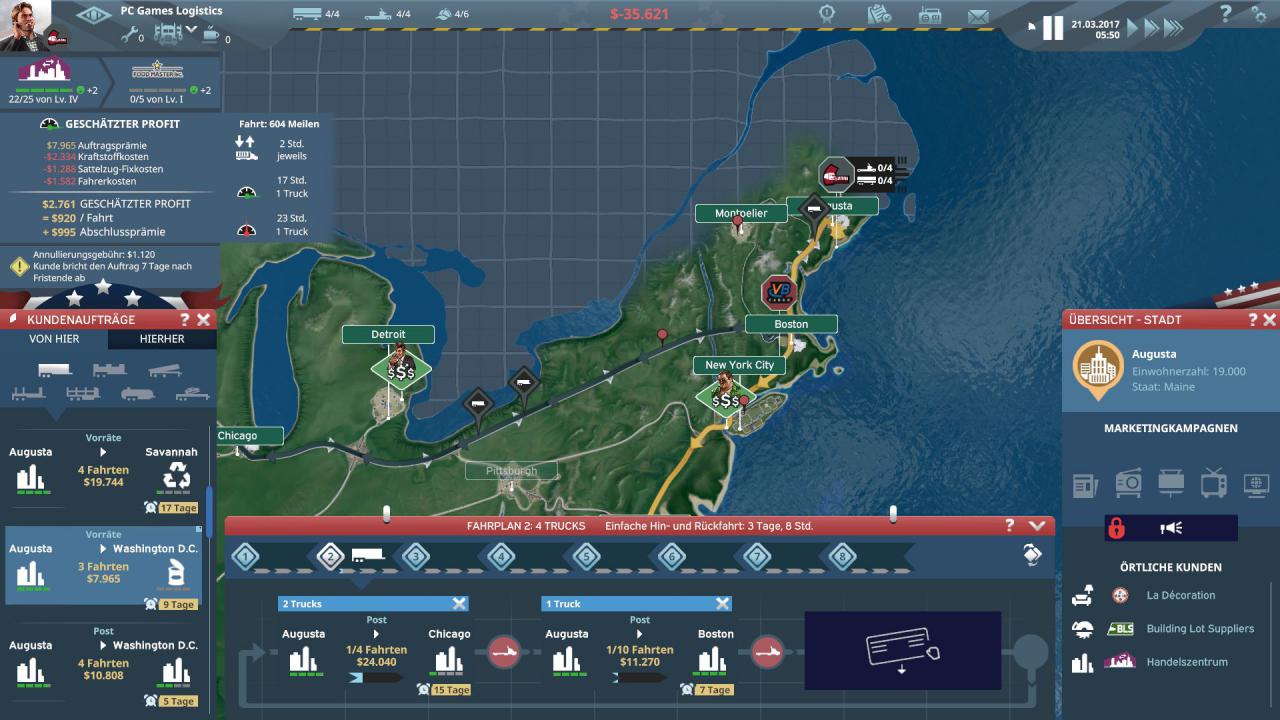1280x720 pixels.
Task: Filter orders by tanker trailer type
Action: tap(137, 394)
